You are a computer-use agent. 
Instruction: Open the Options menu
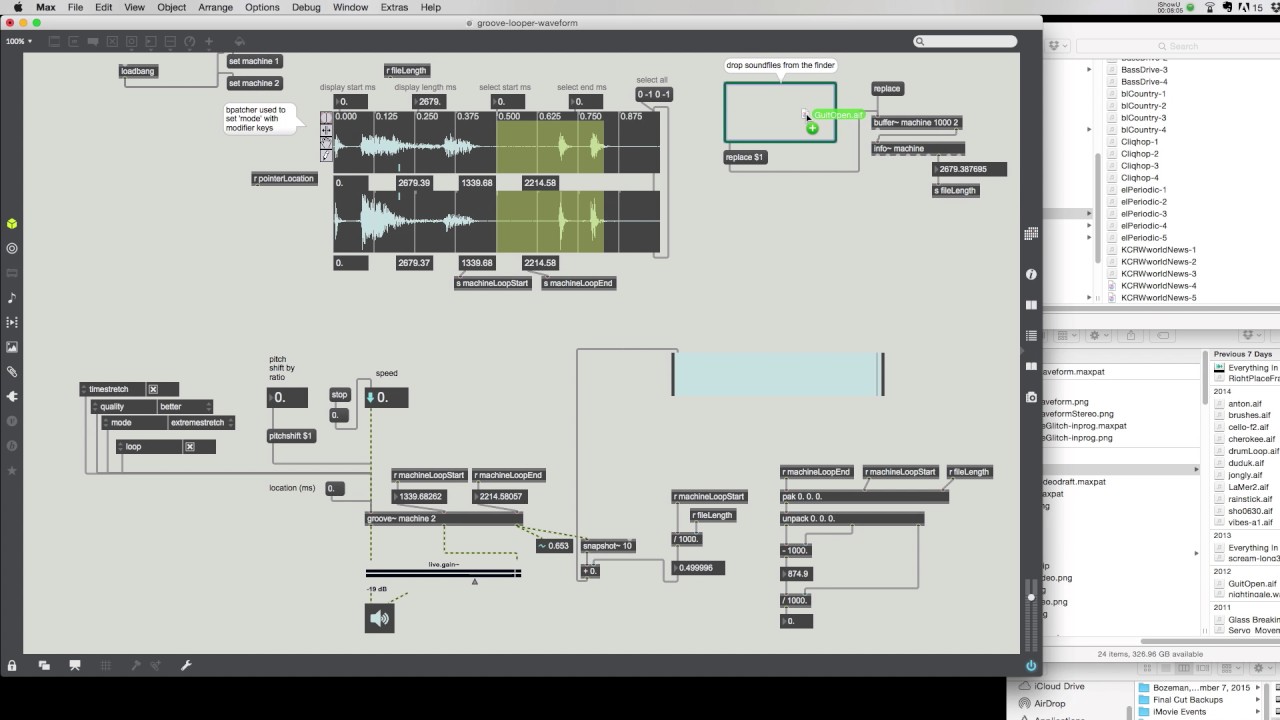tap(262, 7)
